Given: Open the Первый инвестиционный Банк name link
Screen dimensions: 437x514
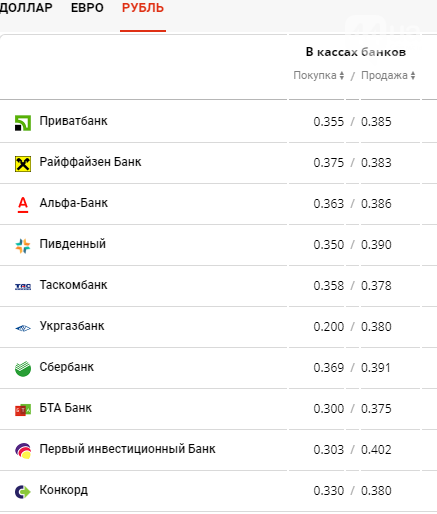Looking at the screenshot, I should click(127, 449).
